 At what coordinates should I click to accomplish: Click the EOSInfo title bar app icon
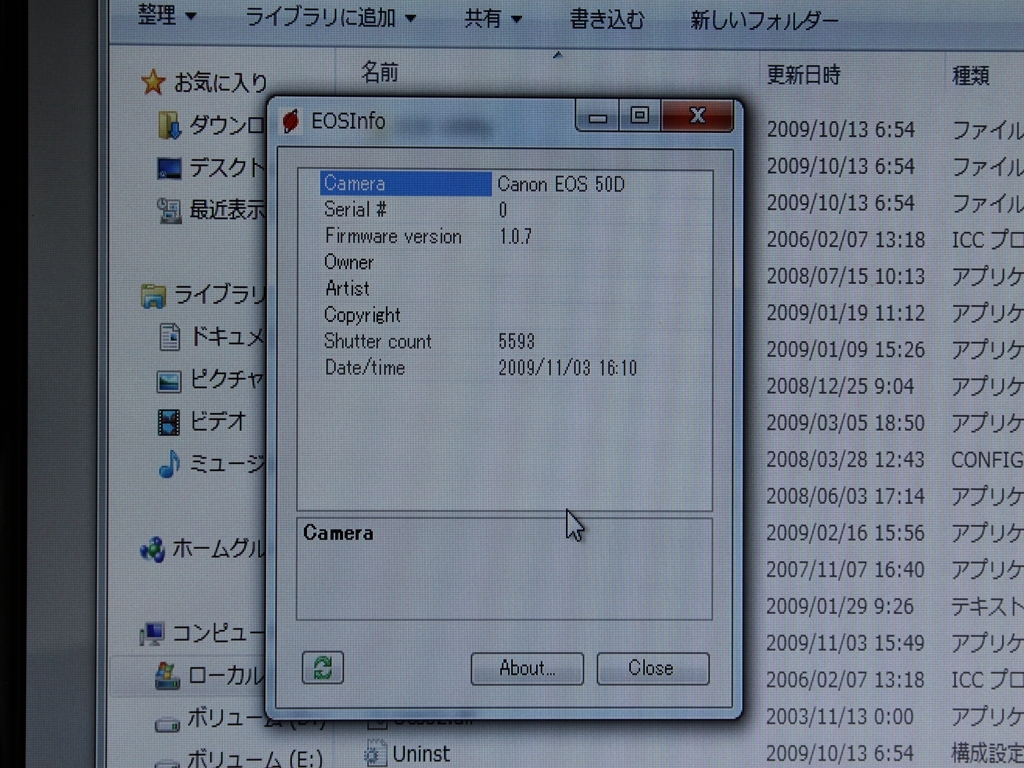(290, 121)
